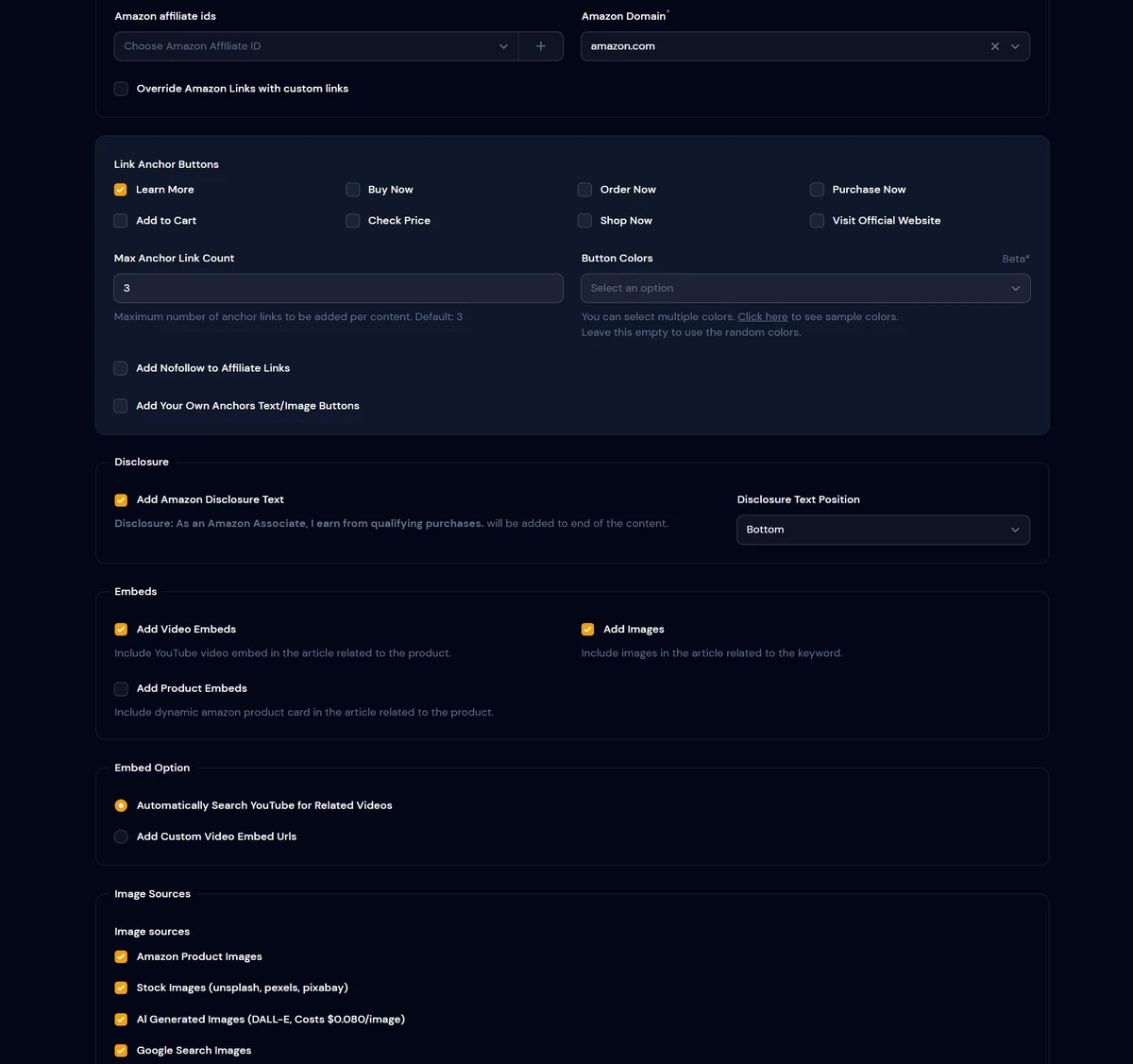Click the Amazon affiliate ids label
1133x1064 pixels.
pyautogui.click(x=165, y=16)
